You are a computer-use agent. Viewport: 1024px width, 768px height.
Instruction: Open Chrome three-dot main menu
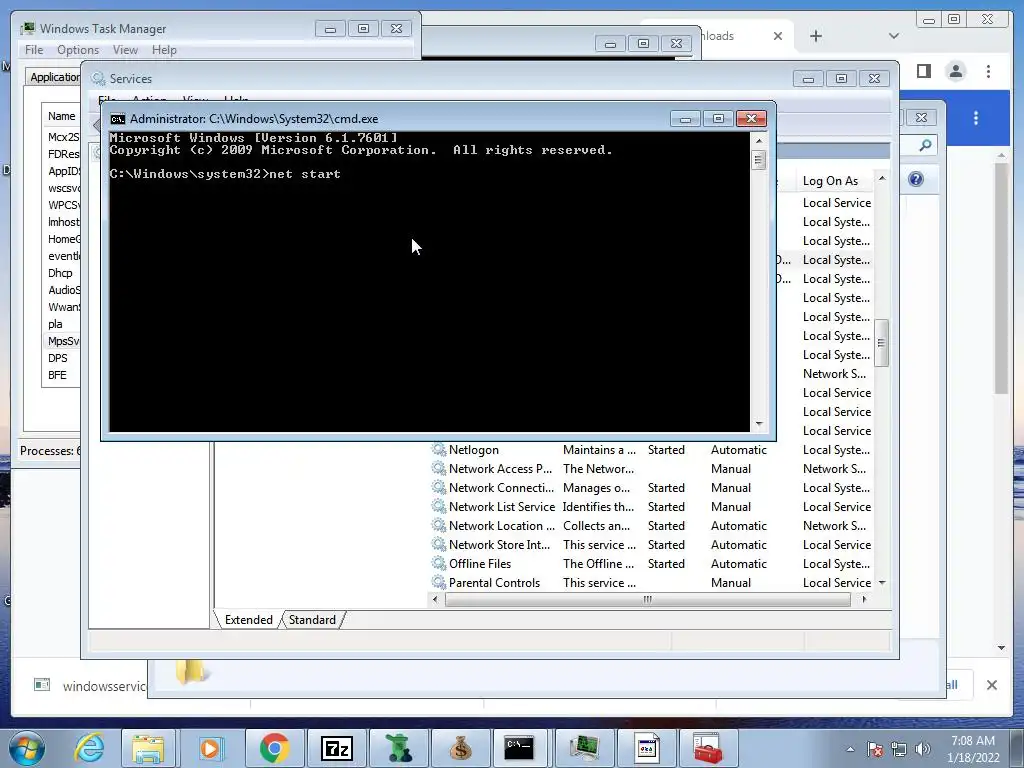click(x=988, y=71)
